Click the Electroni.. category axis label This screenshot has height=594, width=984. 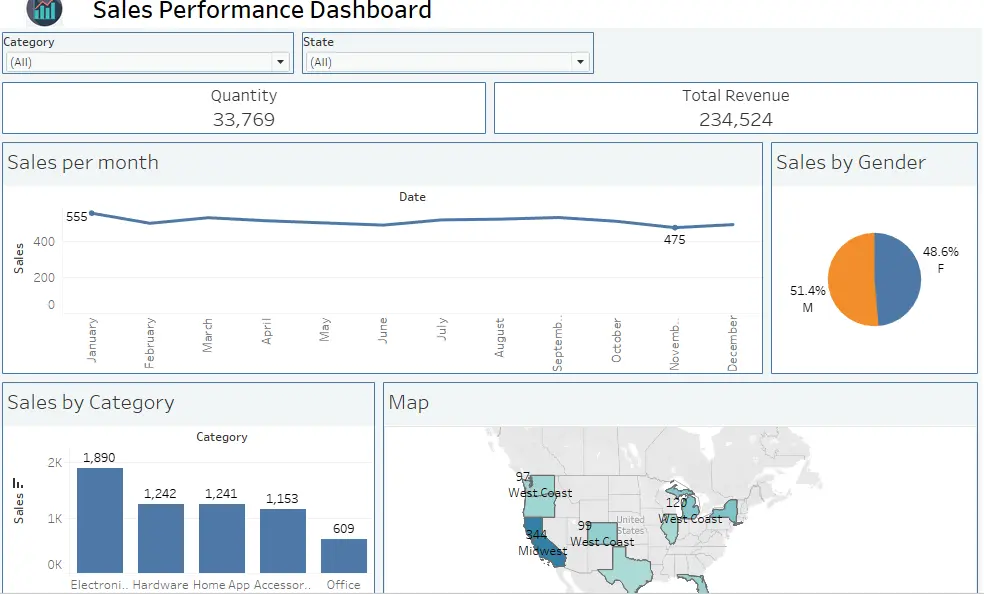pyautogui.click(x=99, y=585)
